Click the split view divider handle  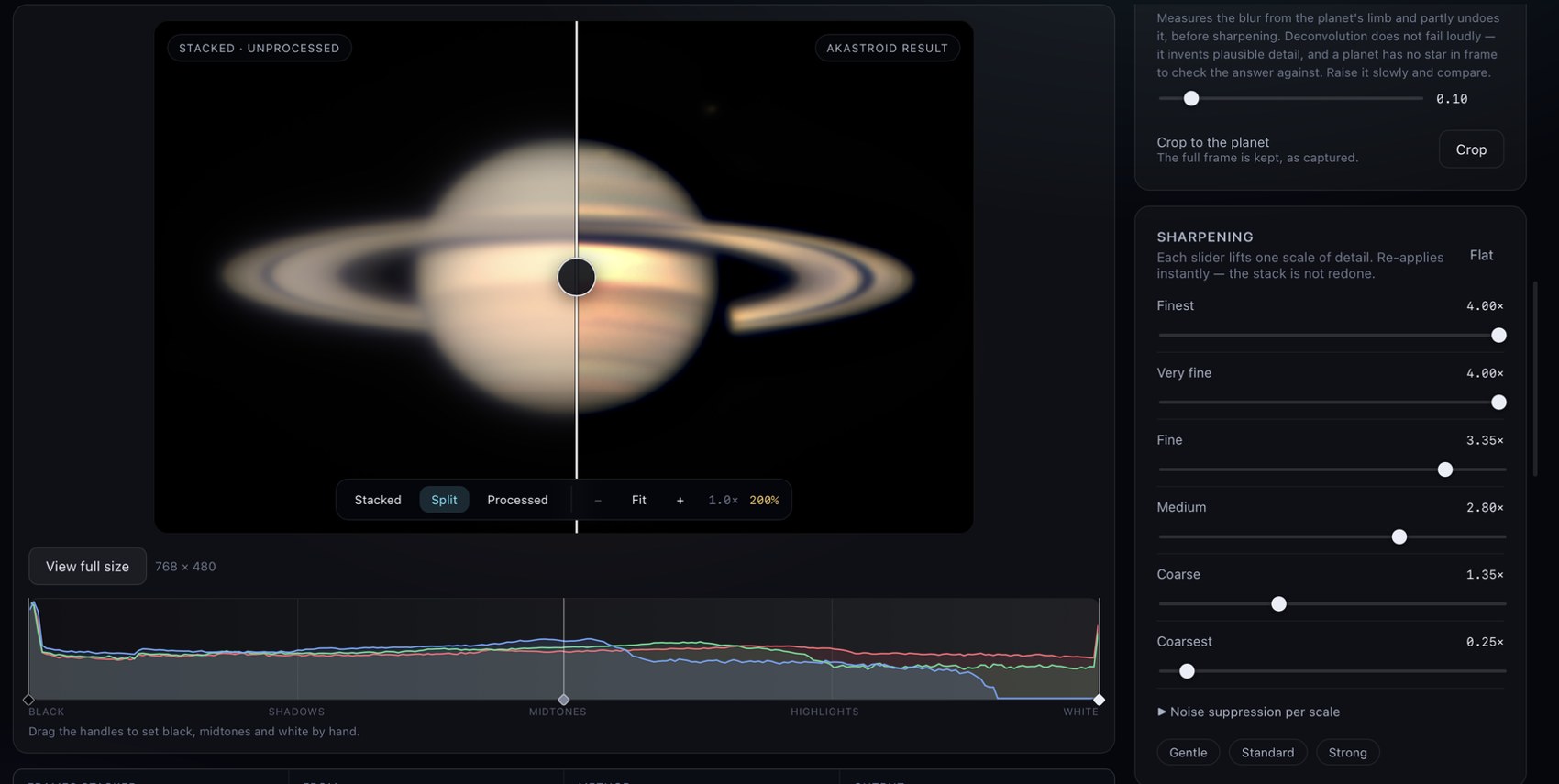(x=577, y=277)
